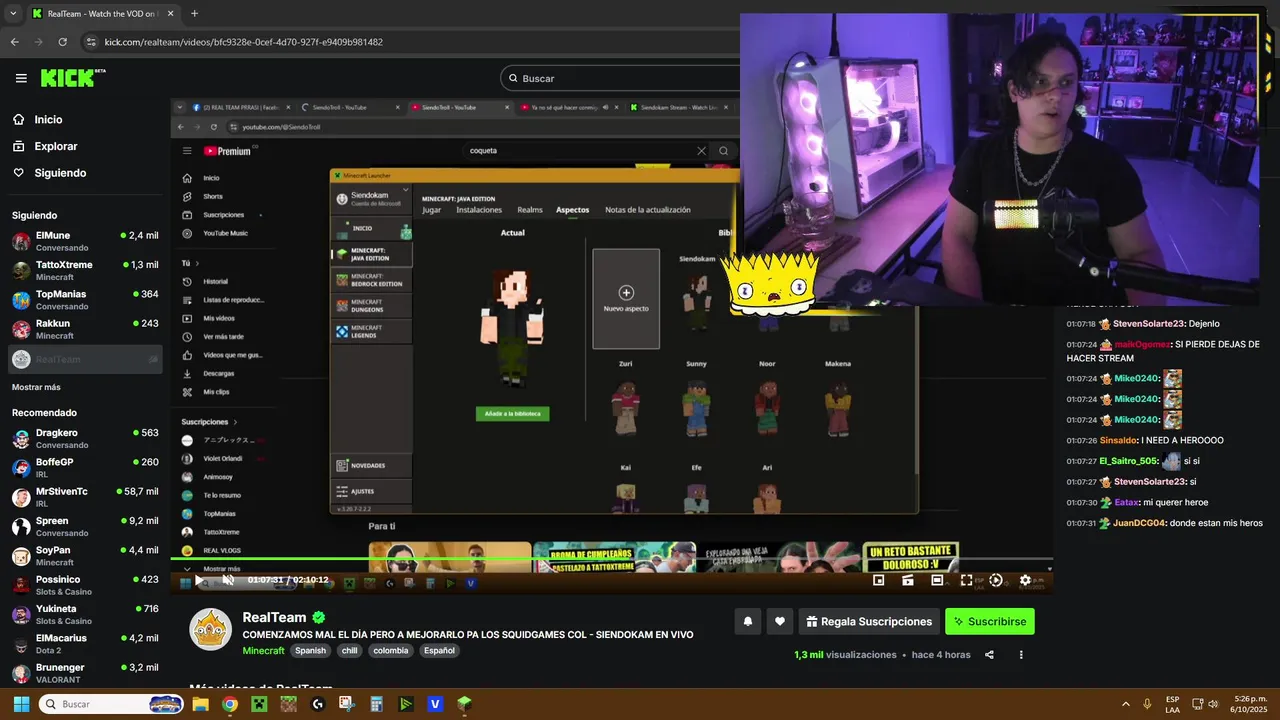
Task: Share the VOD via share icon
Action: click(x=989, y=655)
